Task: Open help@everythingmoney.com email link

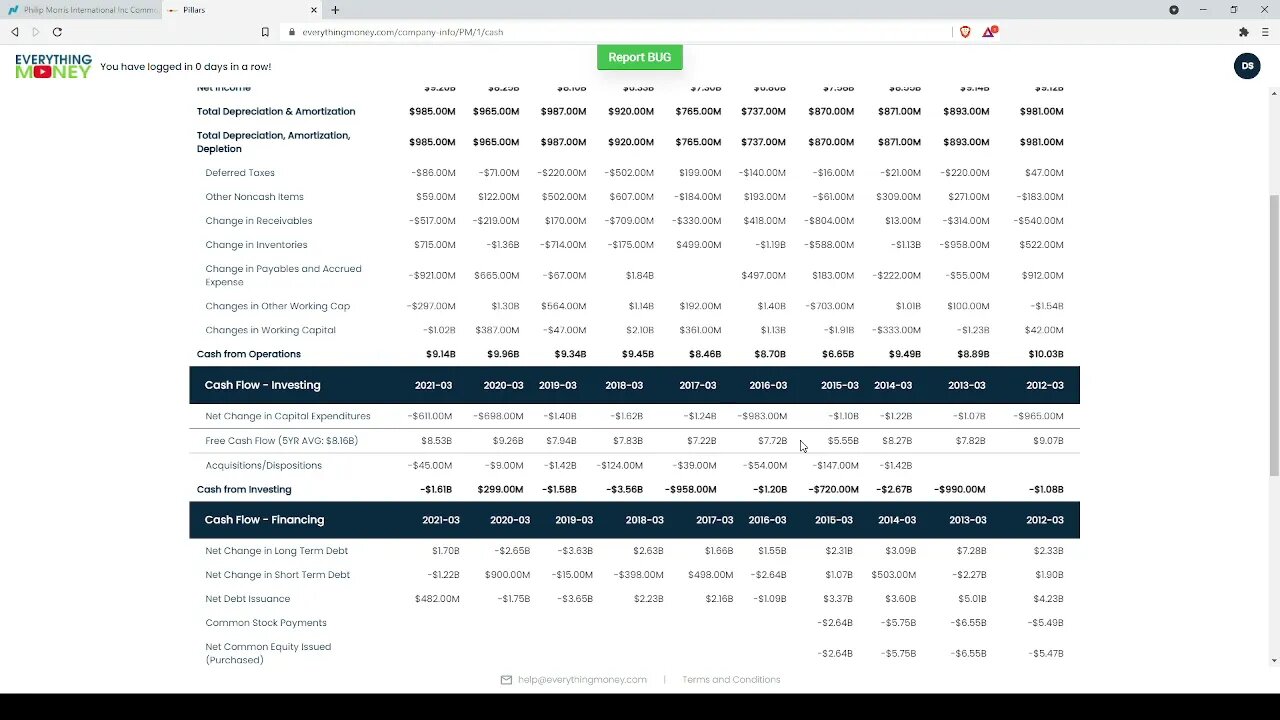Action: coord(582,680)
